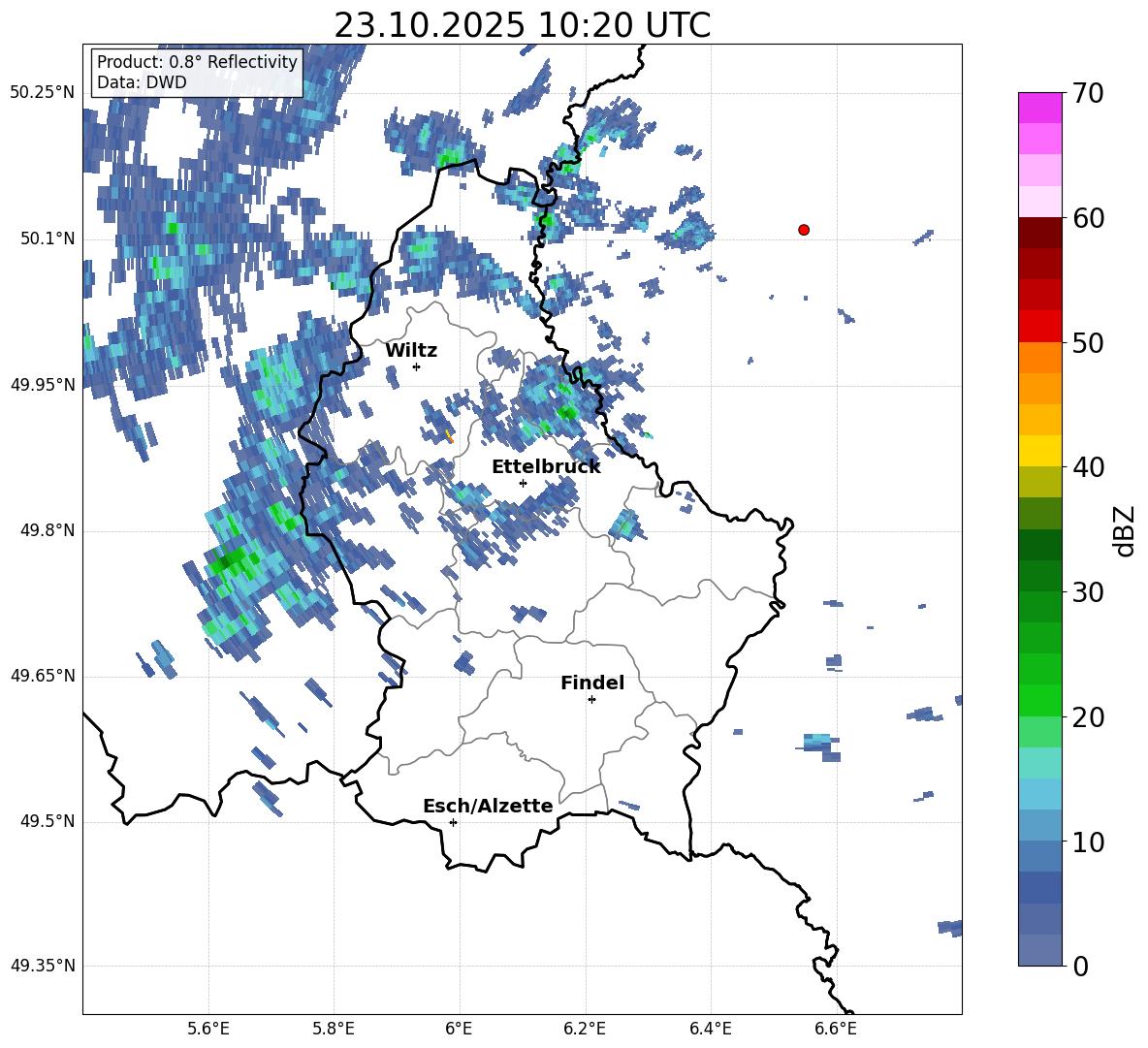
Task: Click the Esch/Alzette station cross marker
Action: (453, 822)
